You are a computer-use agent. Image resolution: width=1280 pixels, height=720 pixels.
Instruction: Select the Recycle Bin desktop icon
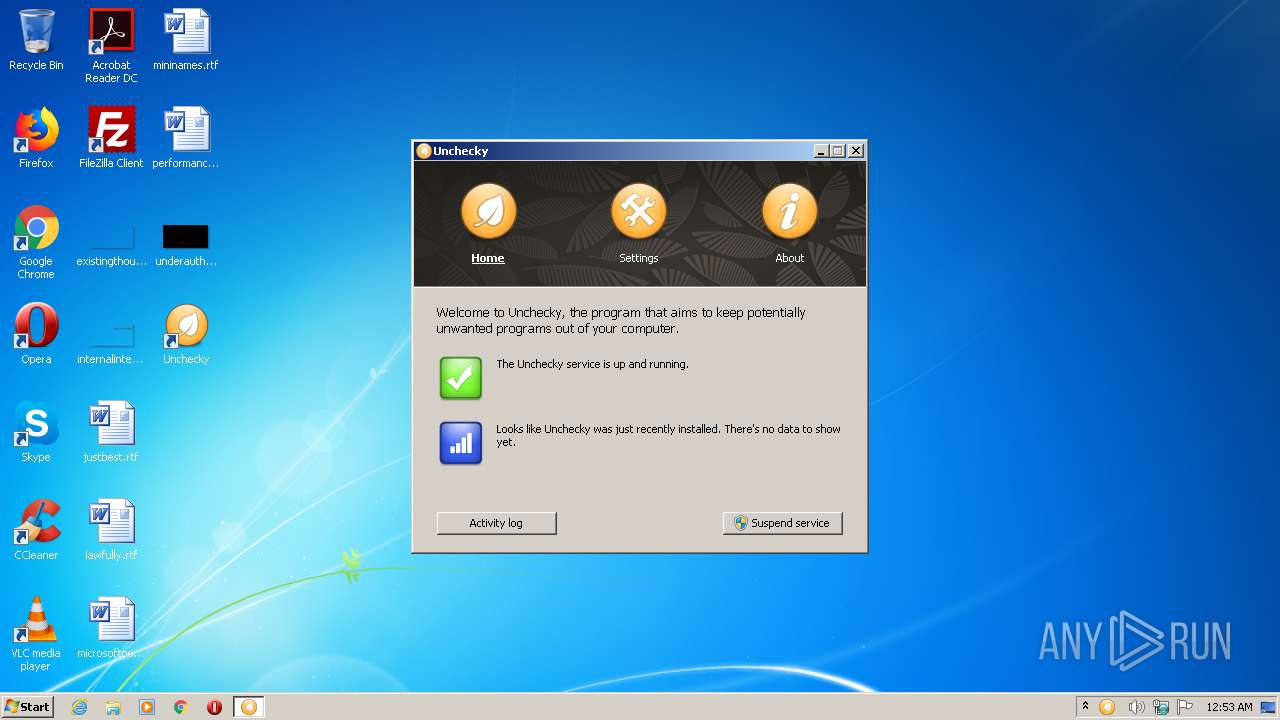pos(36,40)
